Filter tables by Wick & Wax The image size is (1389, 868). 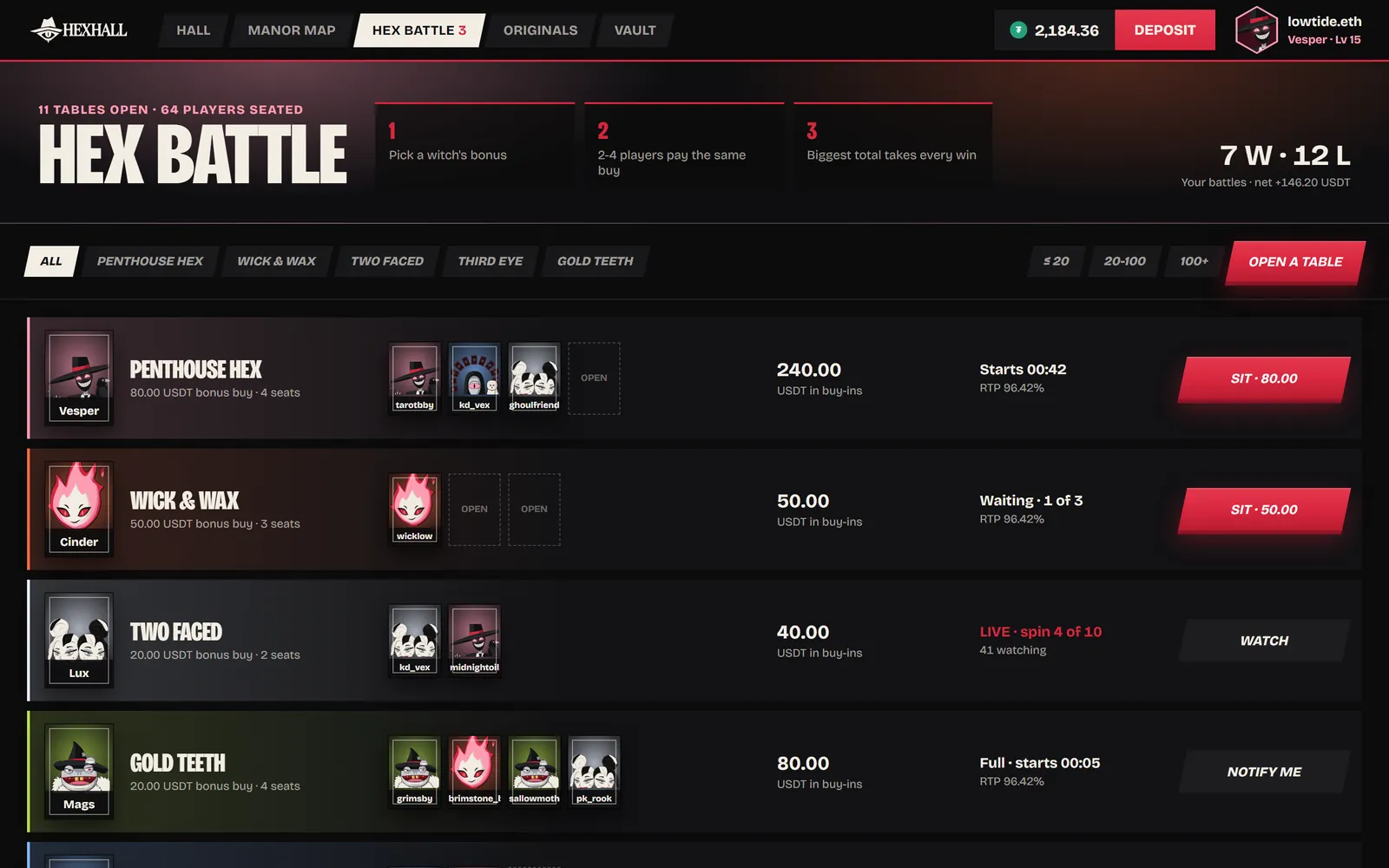277,261
